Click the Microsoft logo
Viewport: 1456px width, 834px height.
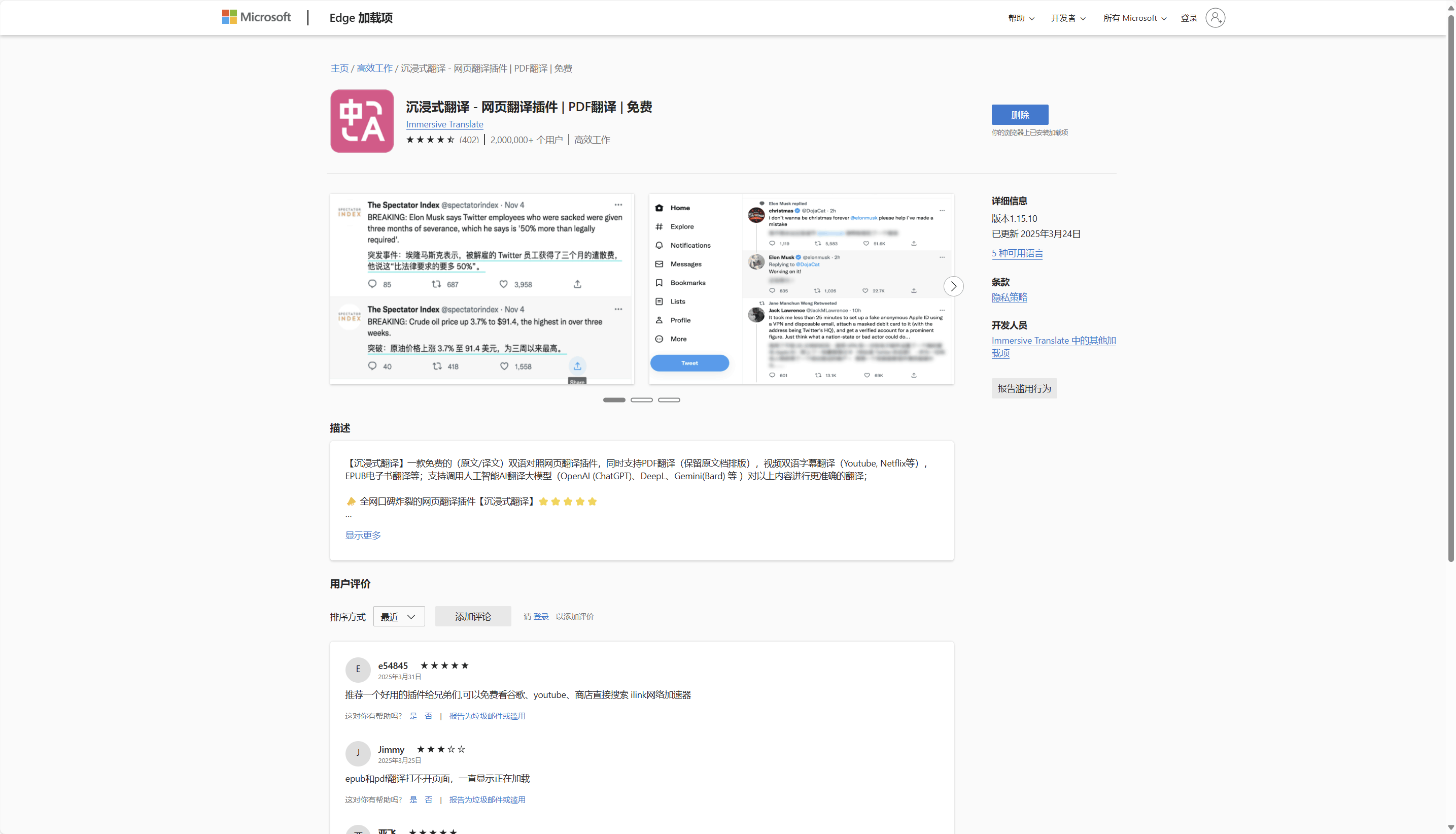(x=256, y=17)
